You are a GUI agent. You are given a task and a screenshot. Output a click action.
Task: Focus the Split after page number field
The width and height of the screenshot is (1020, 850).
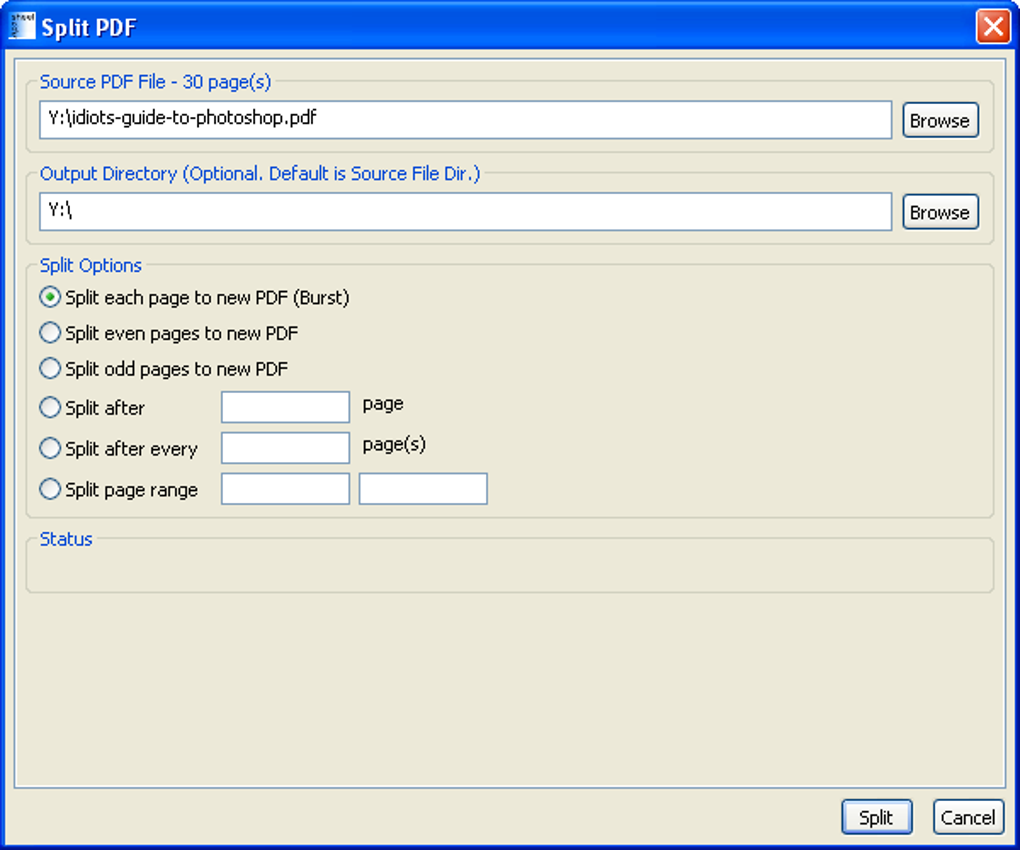pos(285,407)
